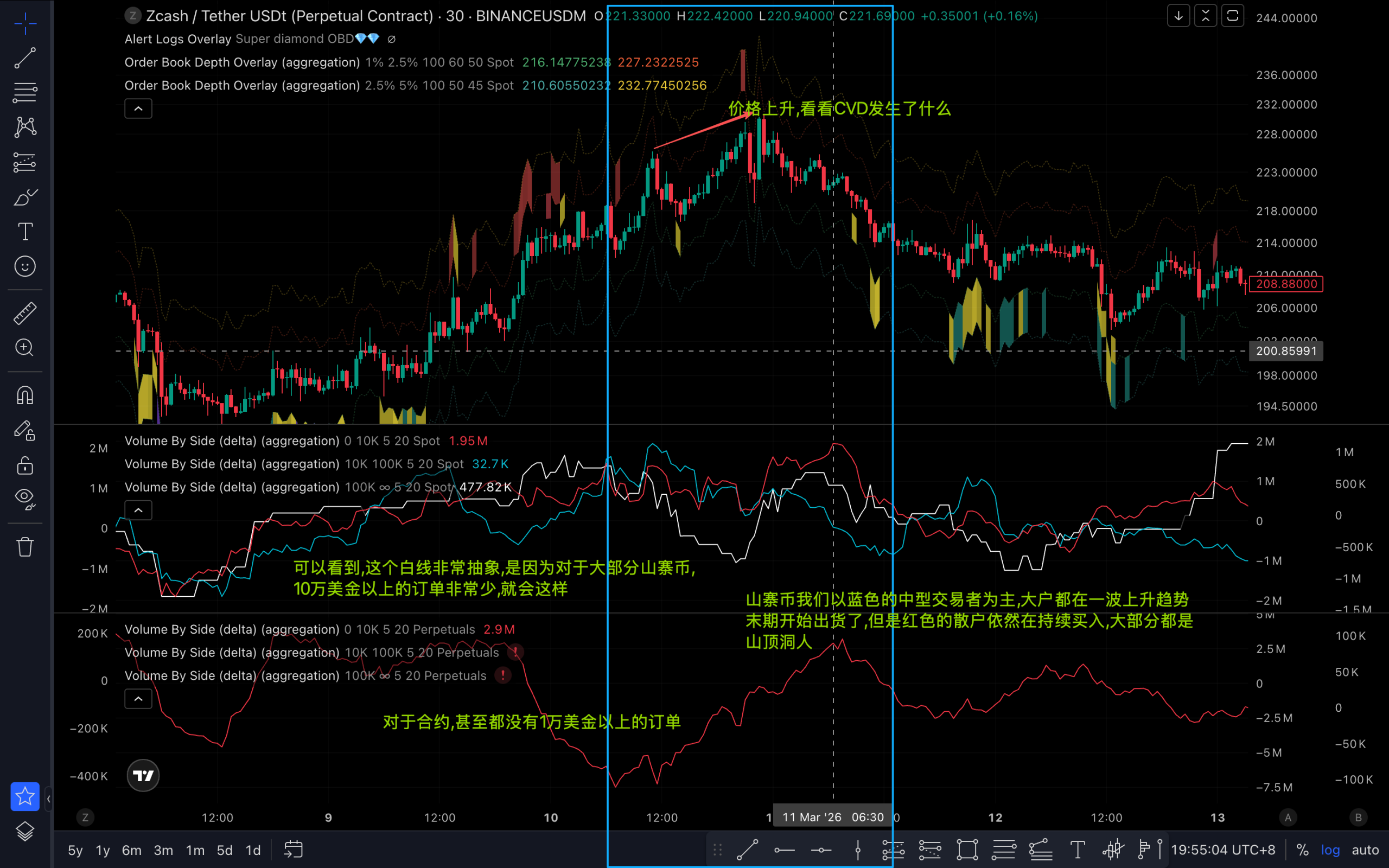1389x868 pixels.
Task: Select the trend line drawing tool
Action: [24, 58]
